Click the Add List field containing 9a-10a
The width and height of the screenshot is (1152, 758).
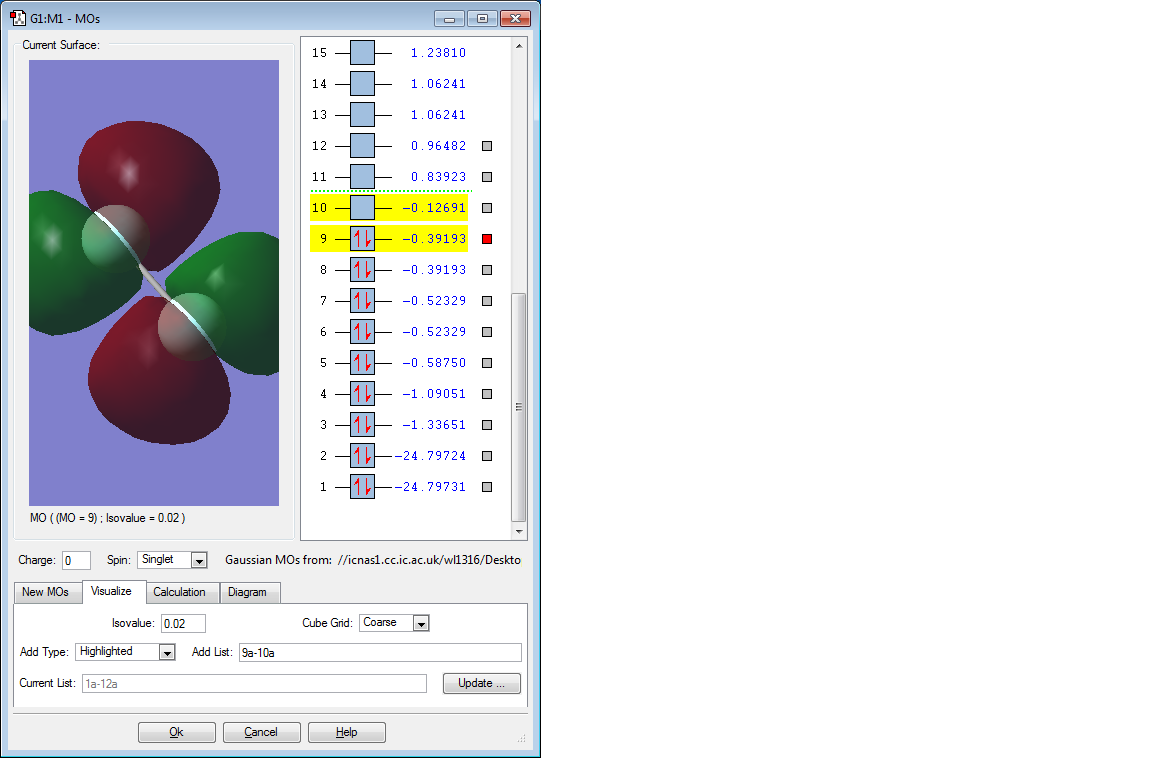pos(381,652)
